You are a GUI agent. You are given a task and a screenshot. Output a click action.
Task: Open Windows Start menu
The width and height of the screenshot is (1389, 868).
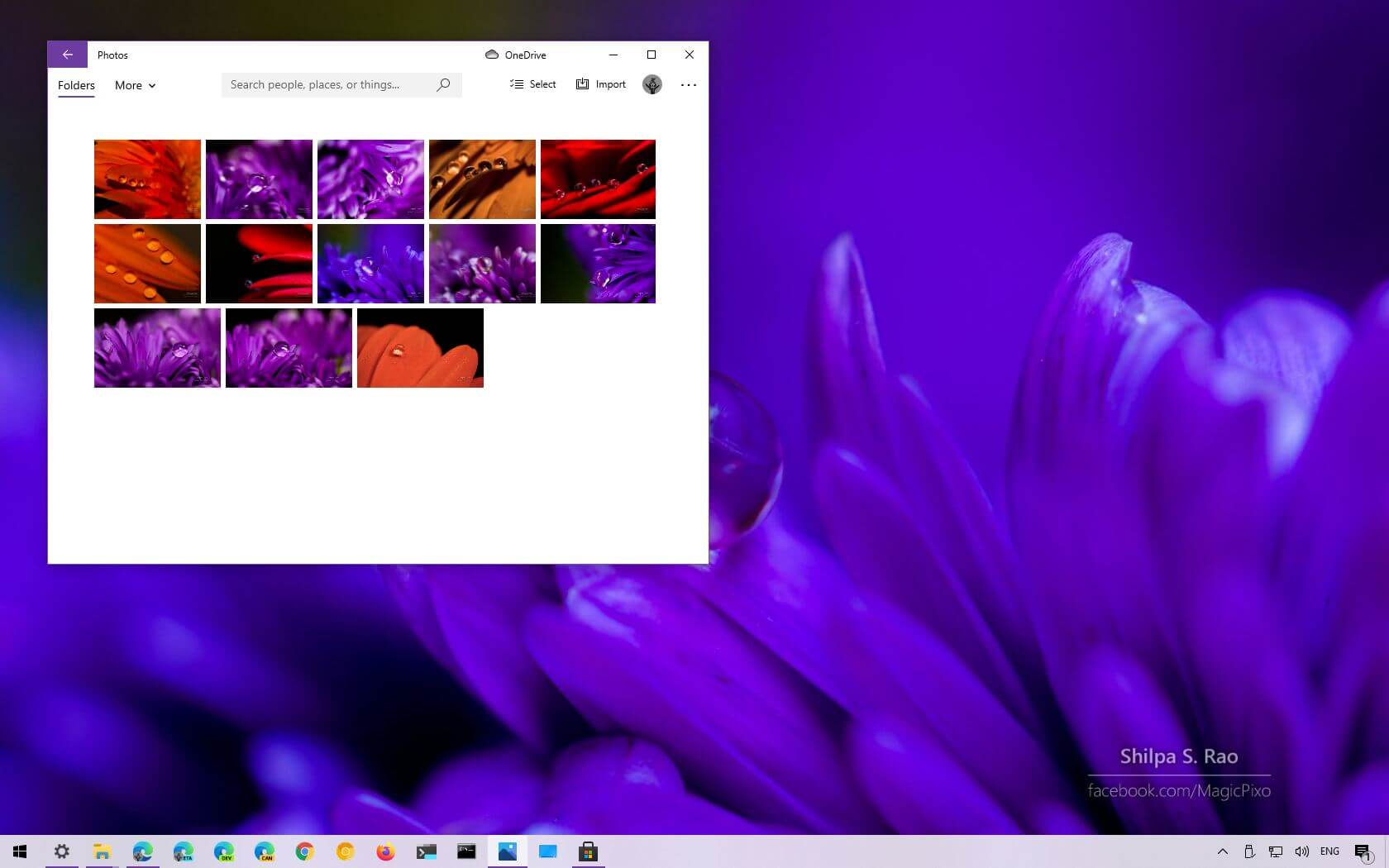pyautogui.click(x=20, y=851)
